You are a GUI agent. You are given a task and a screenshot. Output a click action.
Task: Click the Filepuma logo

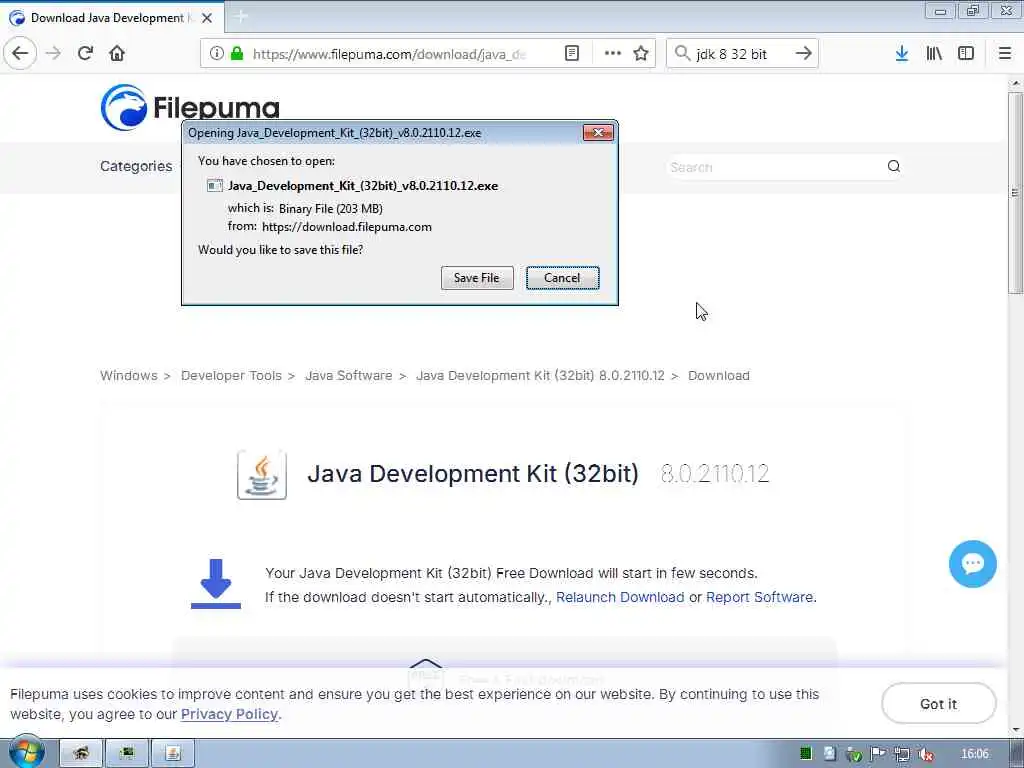point(190,107)
